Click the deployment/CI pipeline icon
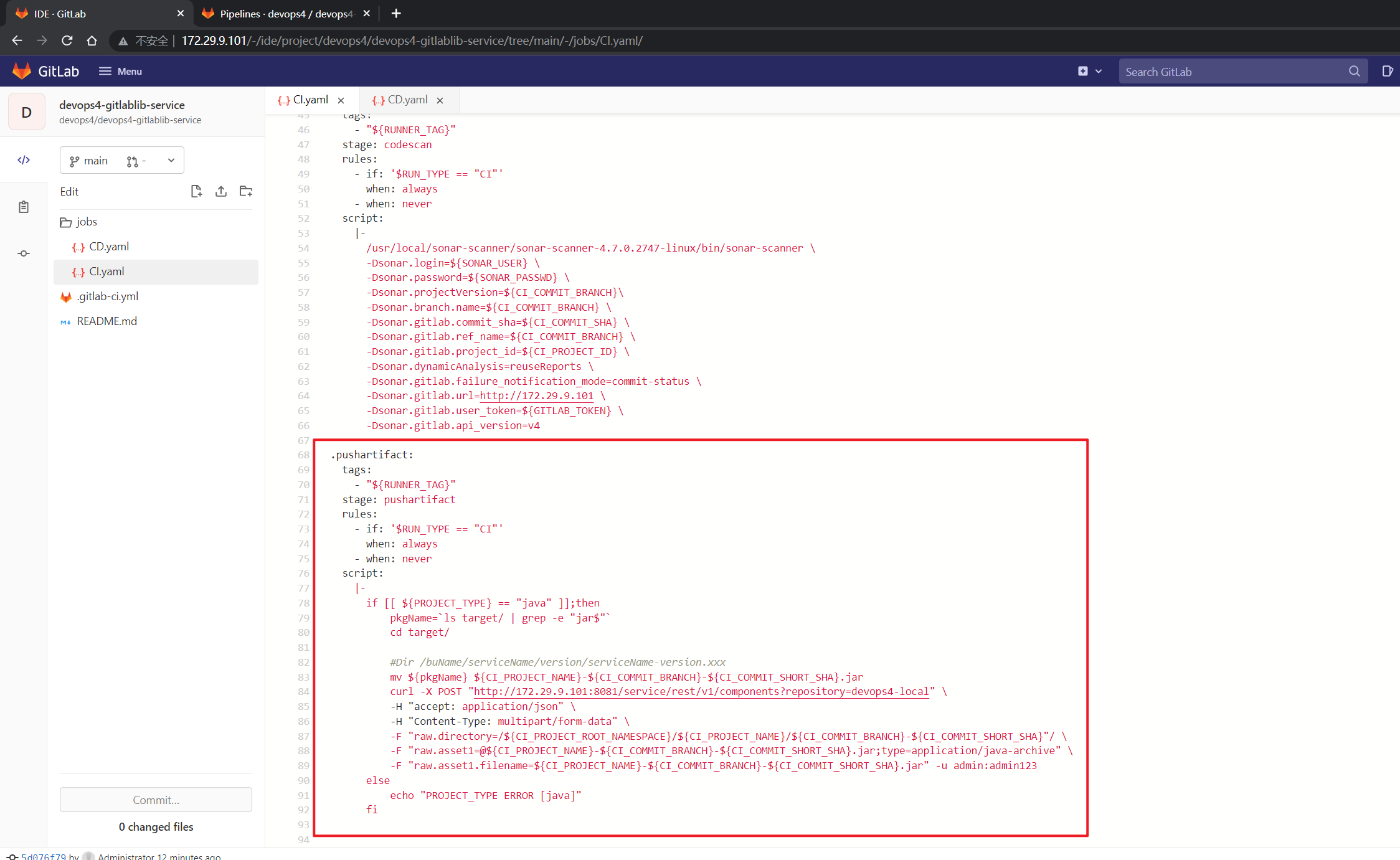 point(25,254)
